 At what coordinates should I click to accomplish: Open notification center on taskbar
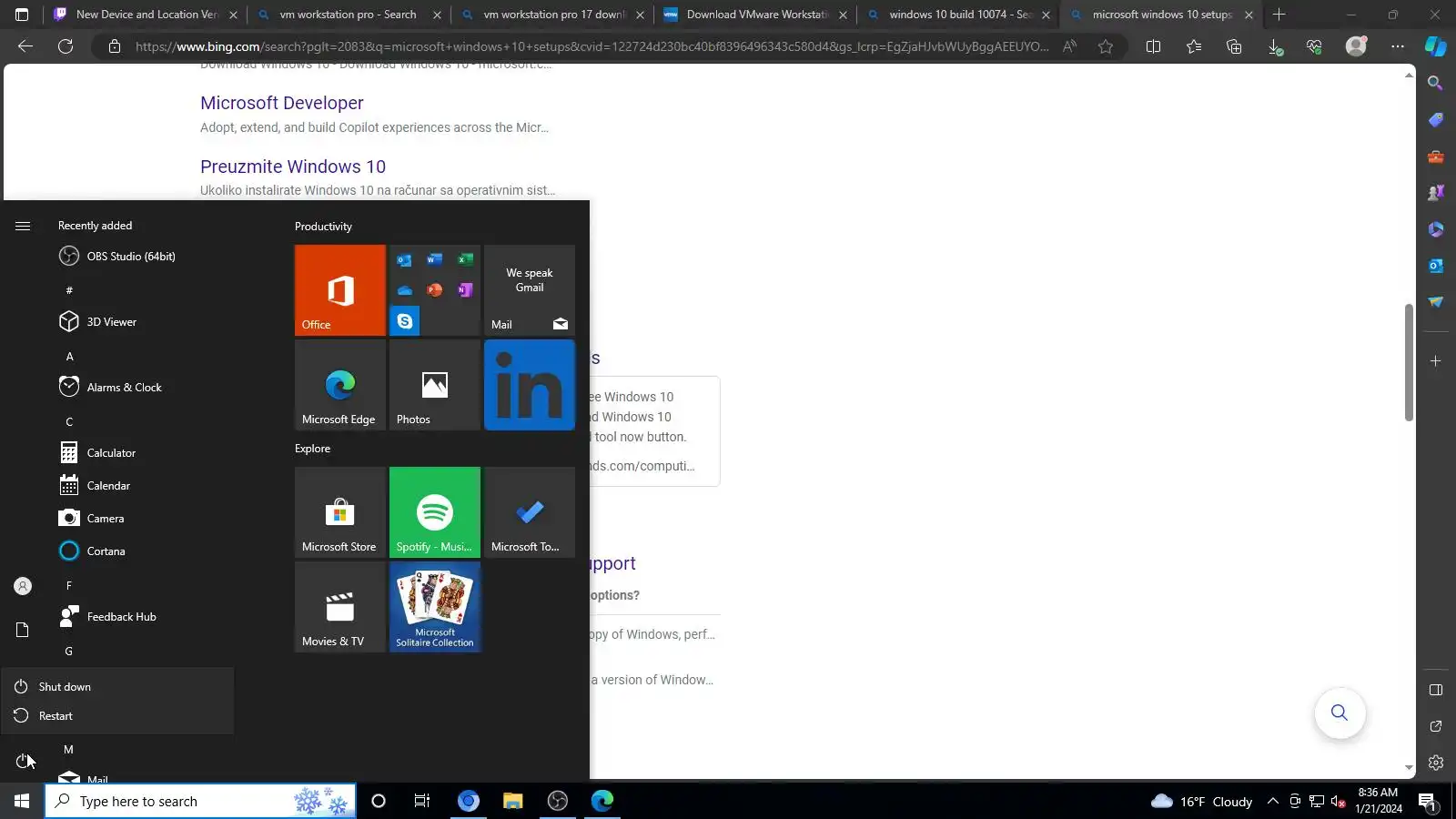tap(1427, 802)
